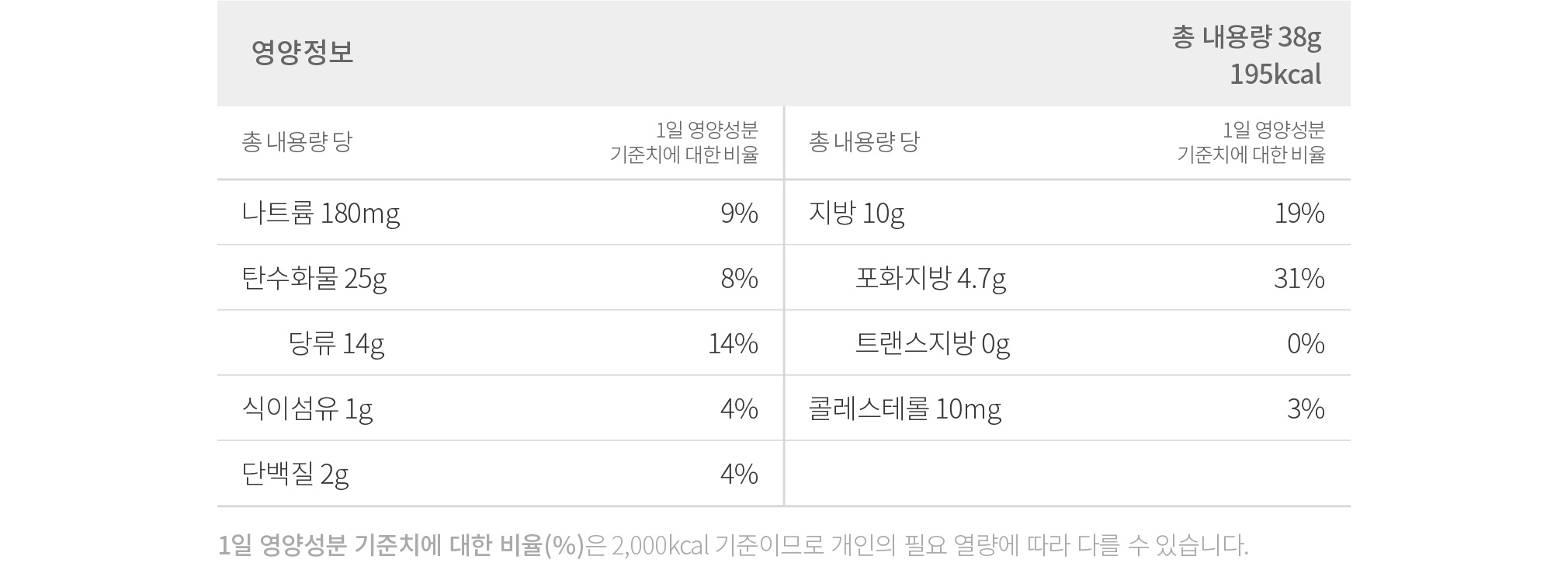Click the 195kcal calorie value

click(x=1275, y=75)
